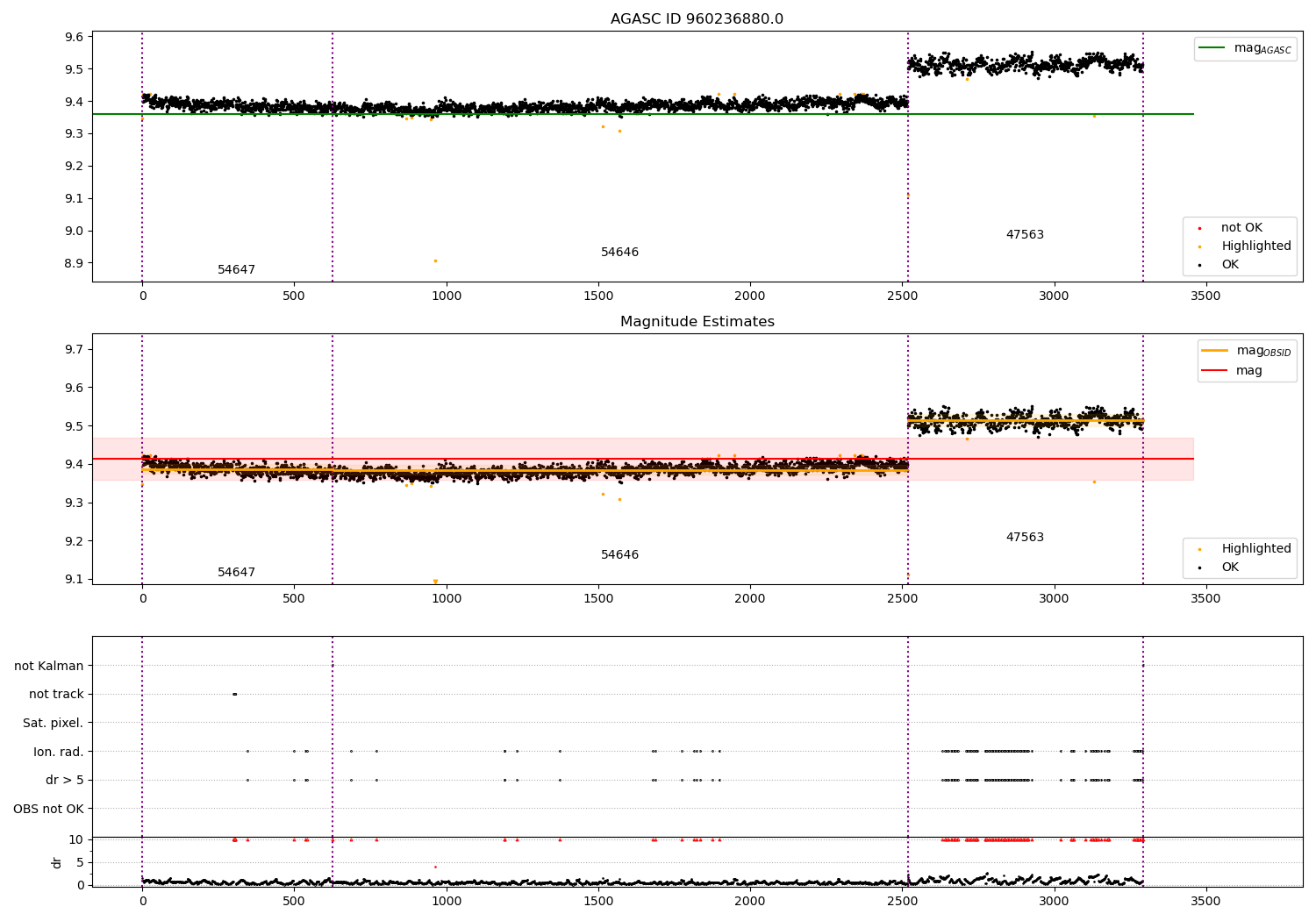Viewport: 1316px width, 921px height.
Task: Click the orange mag OBSID legend line
Action: (x=1214, y=351)
